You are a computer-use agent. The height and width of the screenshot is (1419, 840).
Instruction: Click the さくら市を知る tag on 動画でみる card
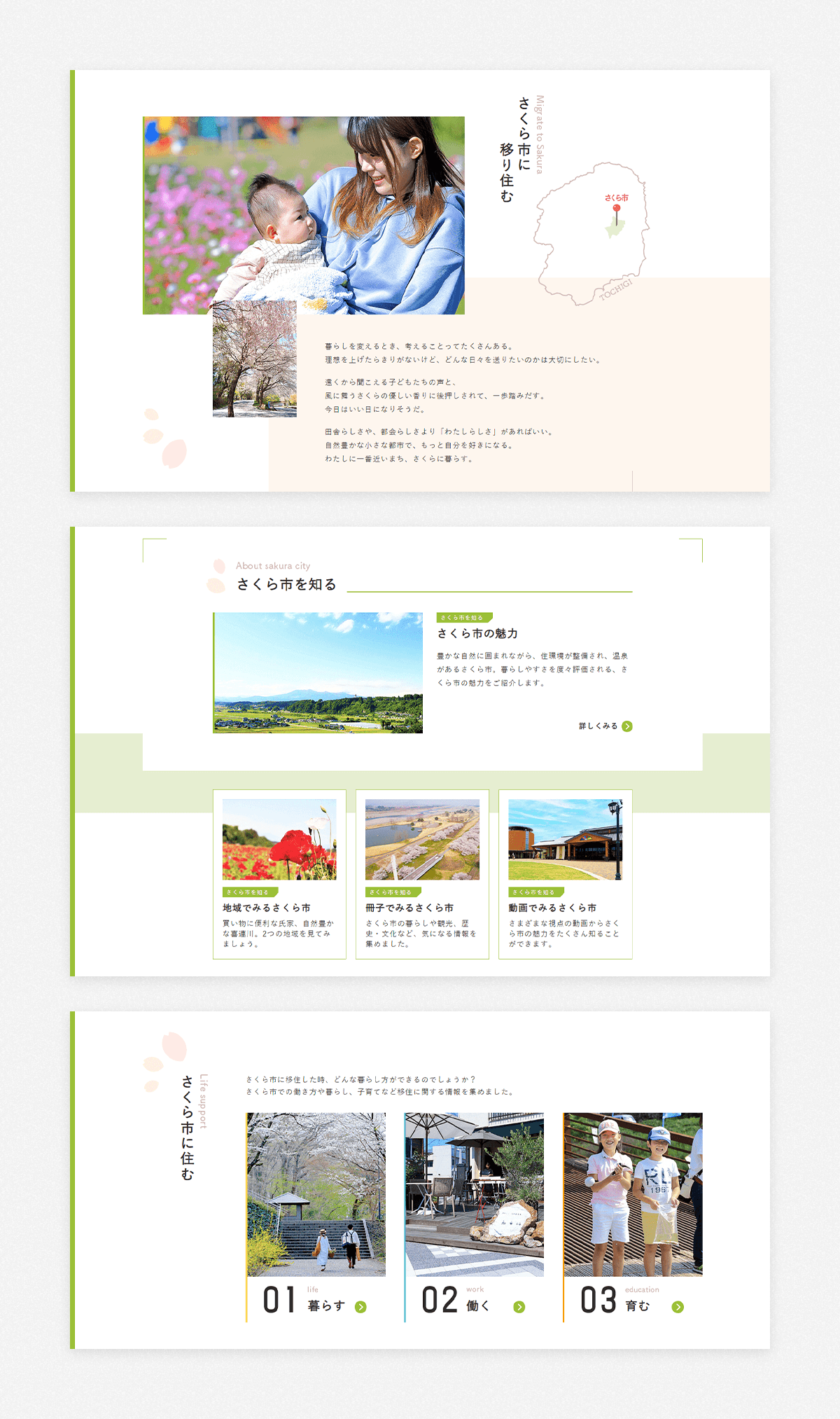[536, 892]
